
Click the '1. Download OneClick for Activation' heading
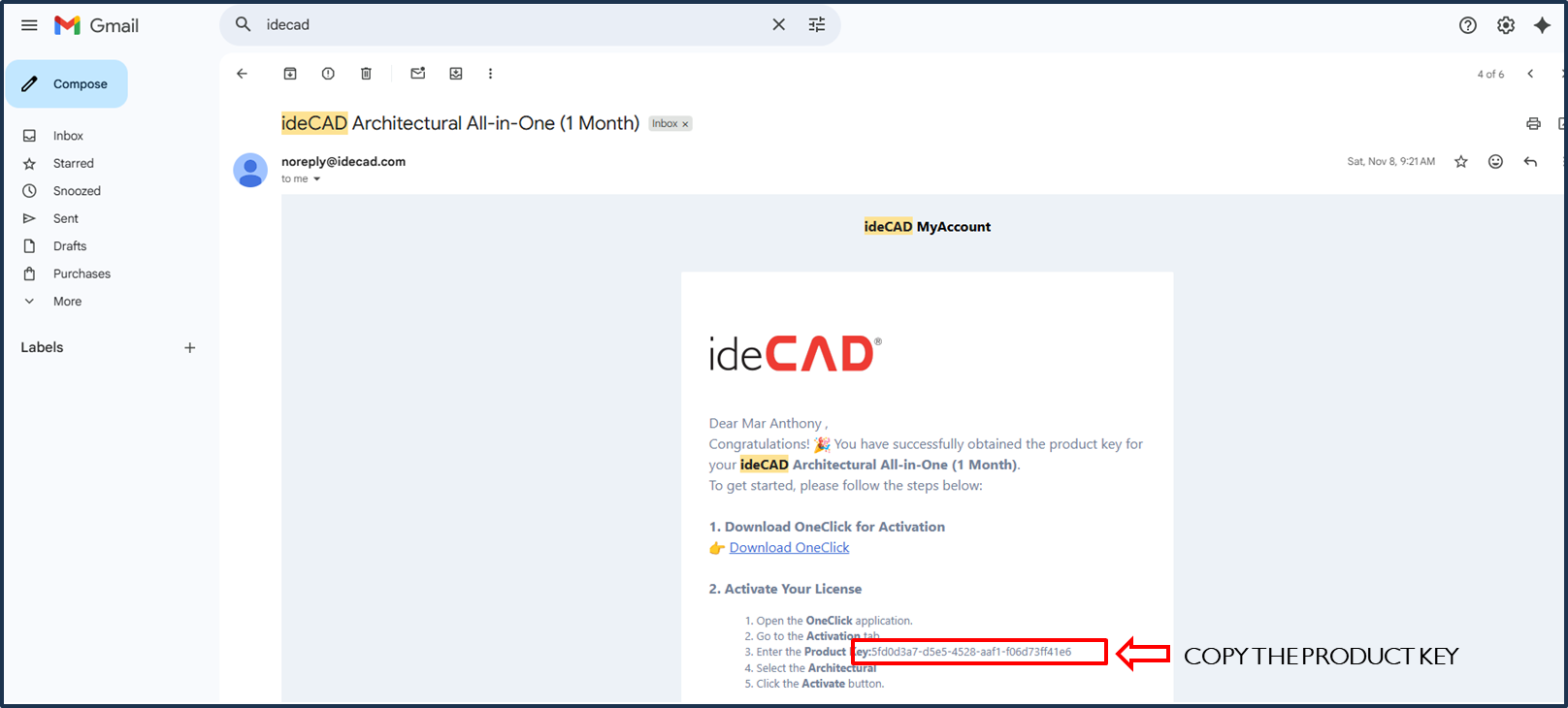pos(827,527)
